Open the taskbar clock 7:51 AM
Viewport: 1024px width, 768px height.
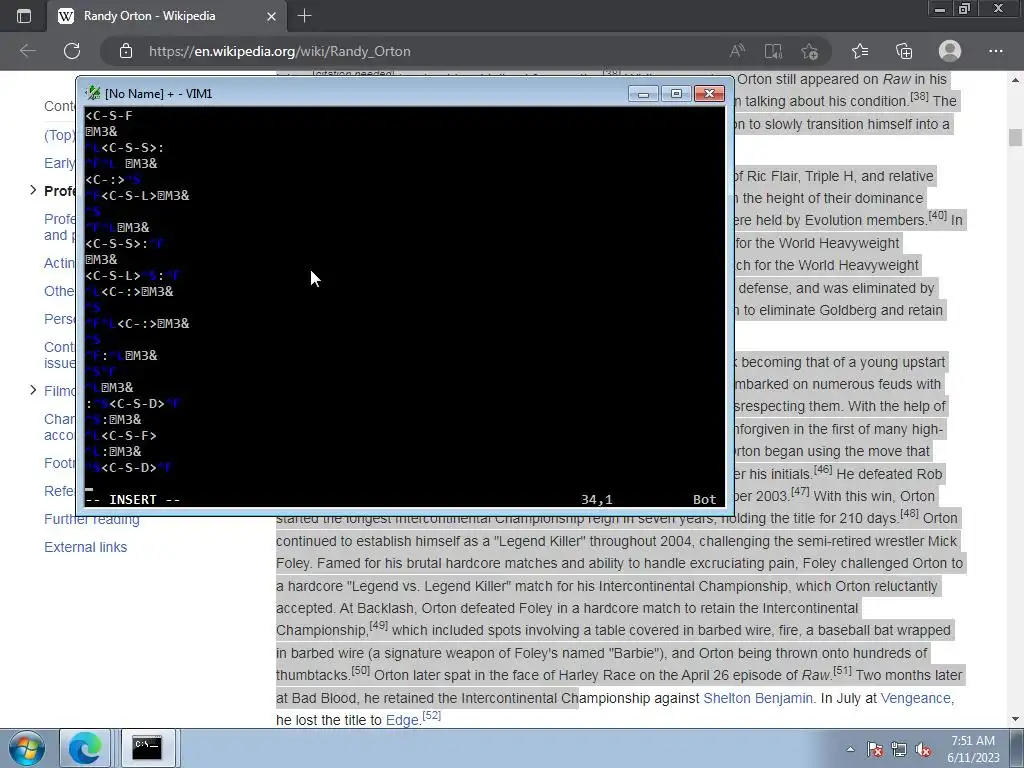(x=973, y=749)
